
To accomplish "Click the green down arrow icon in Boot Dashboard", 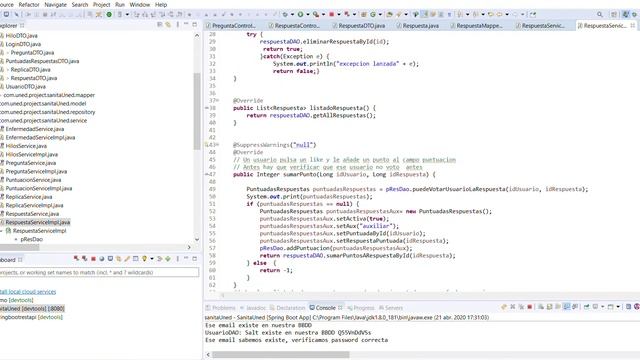I will (x=168, y=259).
